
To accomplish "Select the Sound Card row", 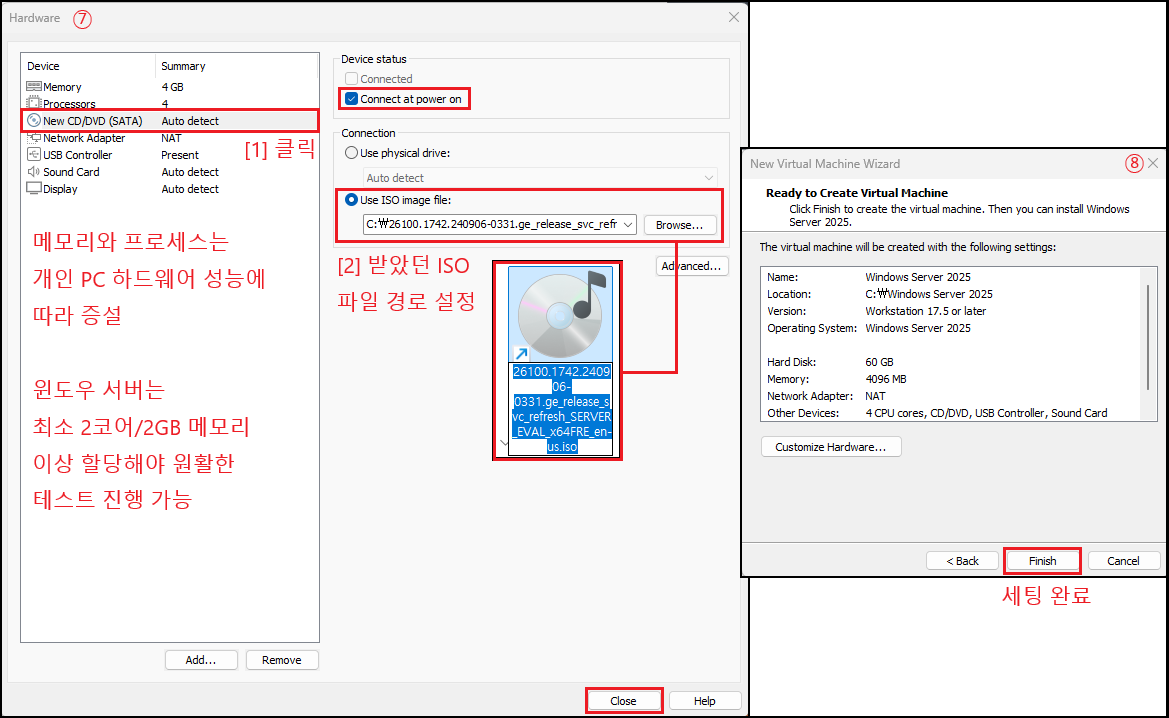I will (x=171, y=172).
